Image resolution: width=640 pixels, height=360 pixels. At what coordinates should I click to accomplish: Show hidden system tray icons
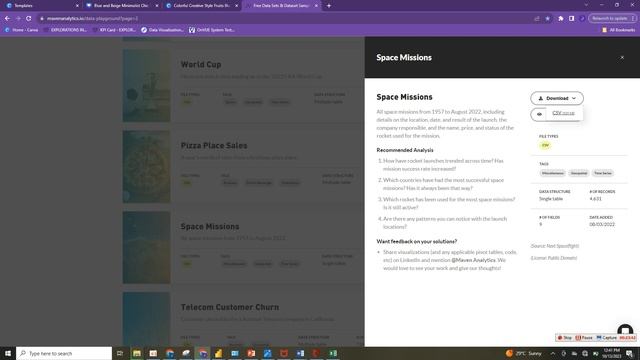pos(553,353)
